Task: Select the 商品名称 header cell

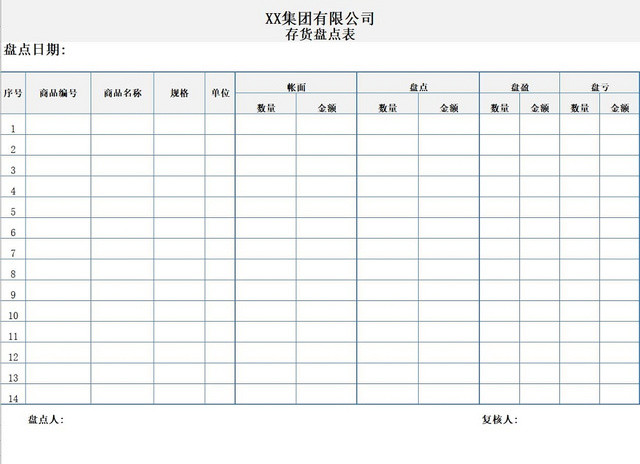Action: (x=122, y=93)
